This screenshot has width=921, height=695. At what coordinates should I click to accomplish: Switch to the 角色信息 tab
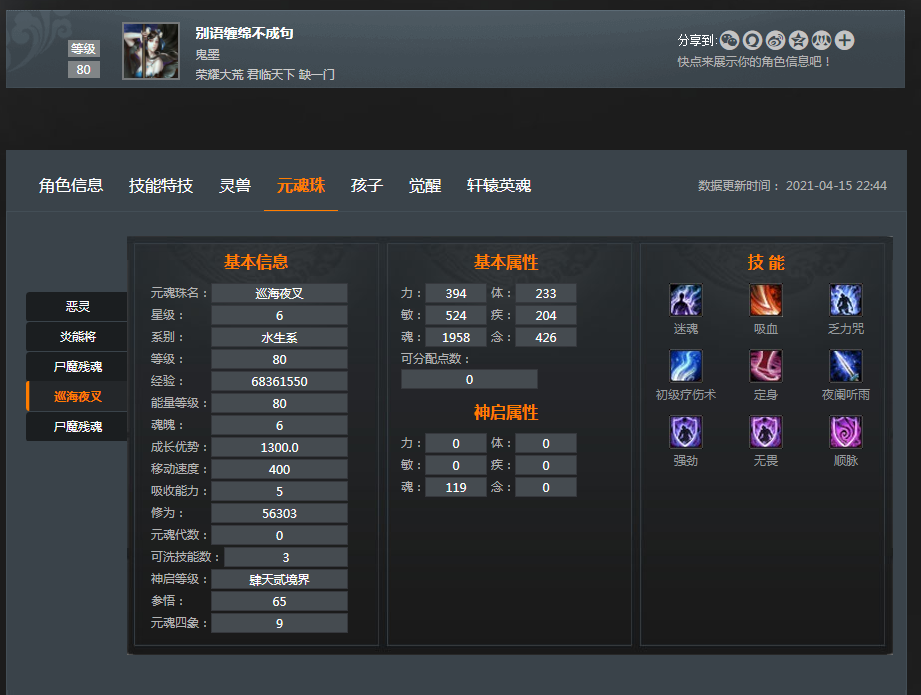pos(70,186)
